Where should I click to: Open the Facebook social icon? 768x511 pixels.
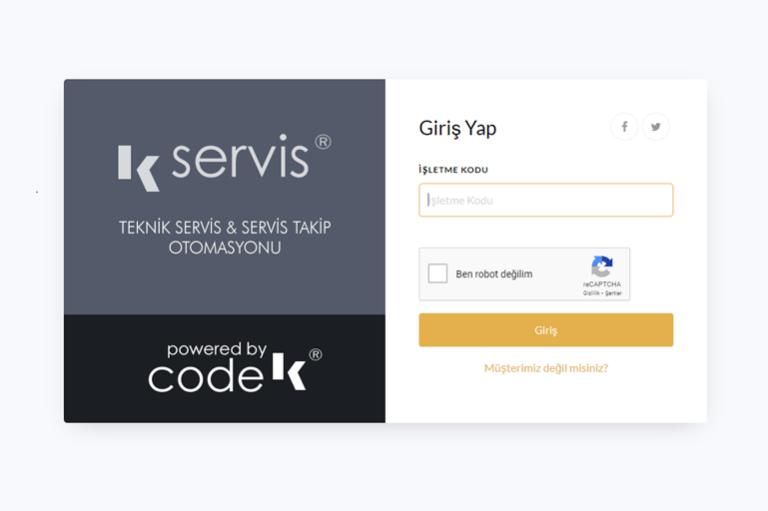coord(624,127)
